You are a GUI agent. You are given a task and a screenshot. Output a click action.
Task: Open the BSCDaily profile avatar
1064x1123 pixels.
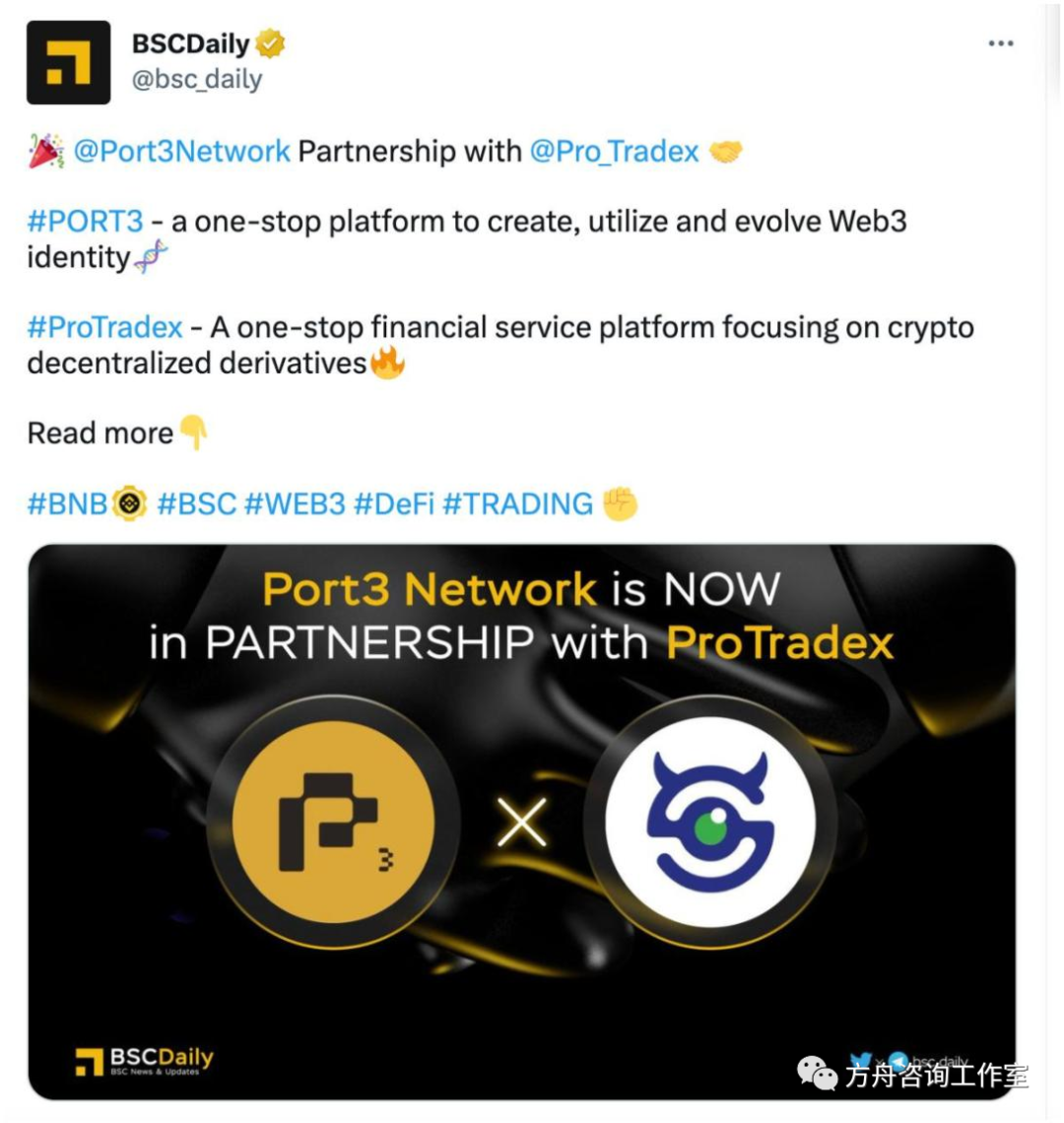68,62
